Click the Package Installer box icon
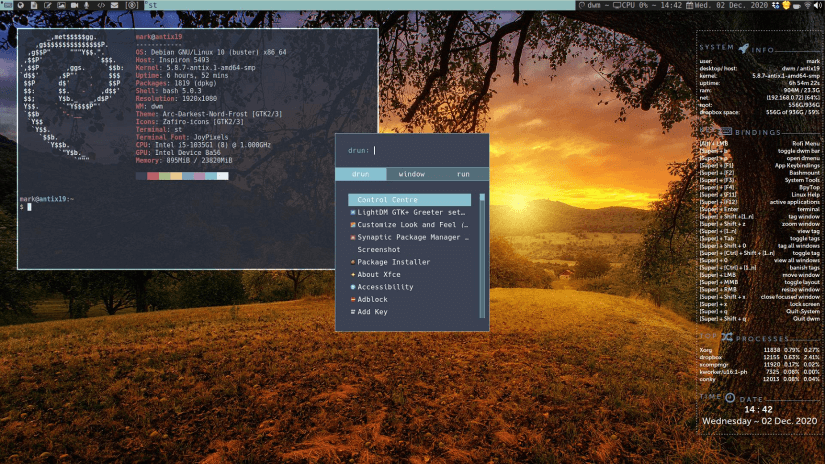825x464 pixels. 353,262
